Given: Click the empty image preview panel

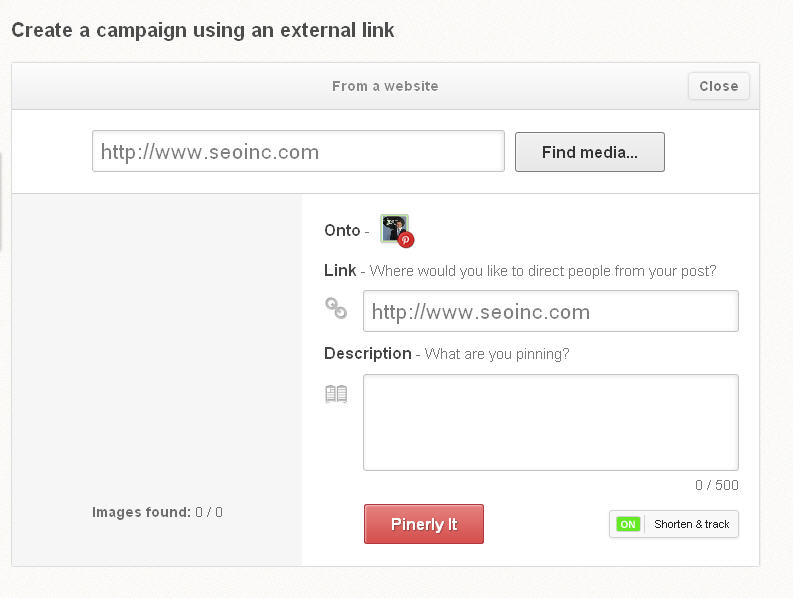Looking at the screenshot, I should tap(157, 350).
